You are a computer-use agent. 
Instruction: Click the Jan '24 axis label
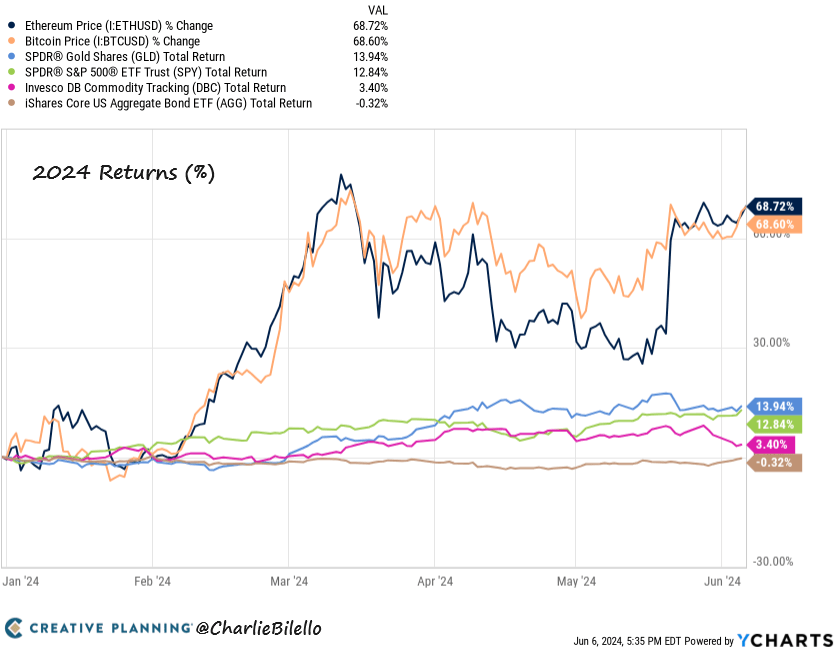(x=20, y=581)
